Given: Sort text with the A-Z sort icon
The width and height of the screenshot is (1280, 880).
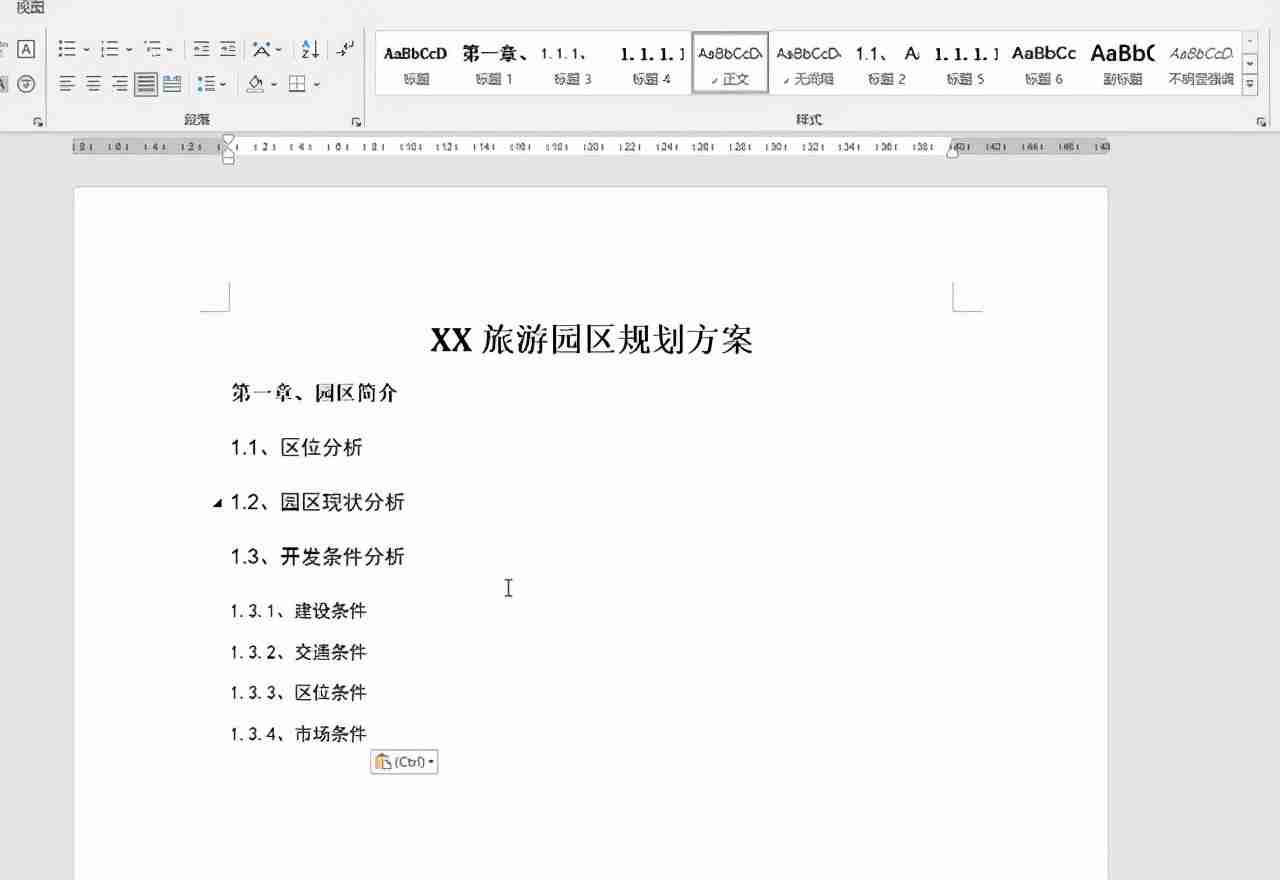Looking at the screenshot, I should tap(309, 48).
